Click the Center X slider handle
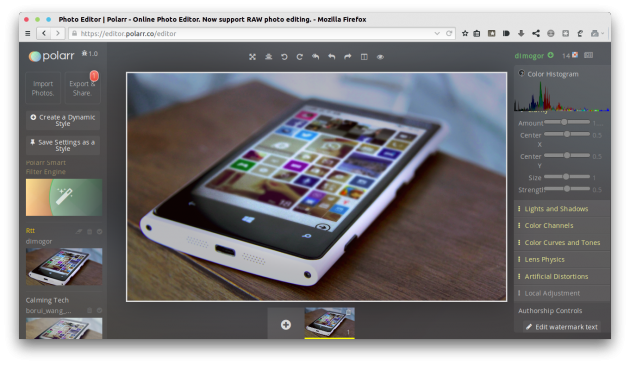 tap(567, 134)
